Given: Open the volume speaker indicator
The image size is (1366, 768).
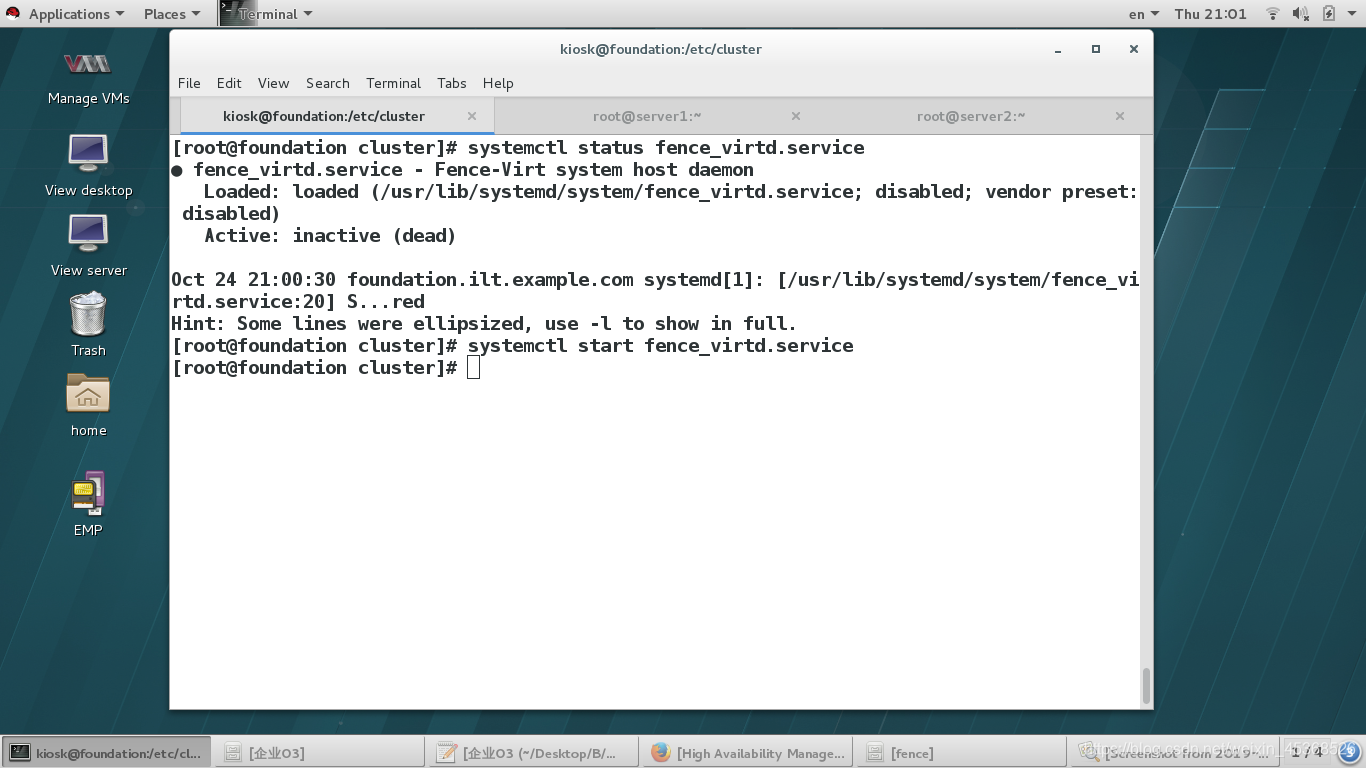Looking at the screenshot, I should click(1301, 13).
